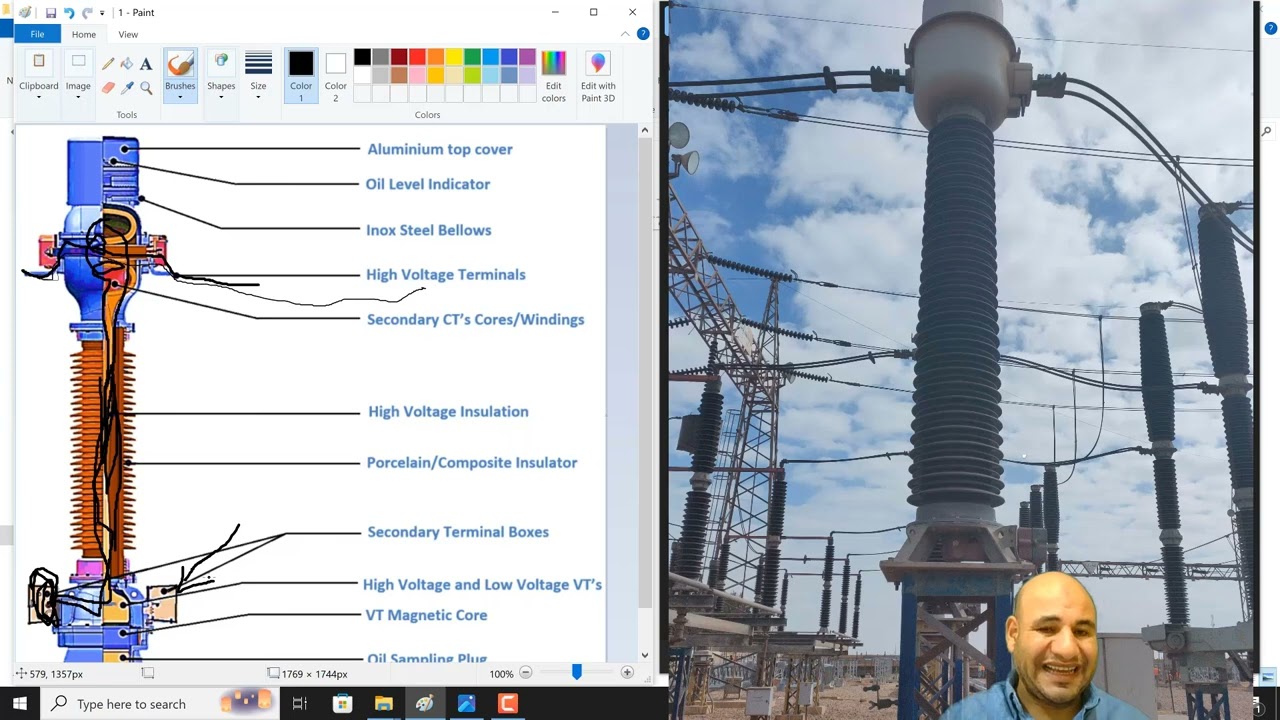Screen dimensions: 1280x720
Task: Click the Paint Help question mark icon
Action: click(643, 34)
